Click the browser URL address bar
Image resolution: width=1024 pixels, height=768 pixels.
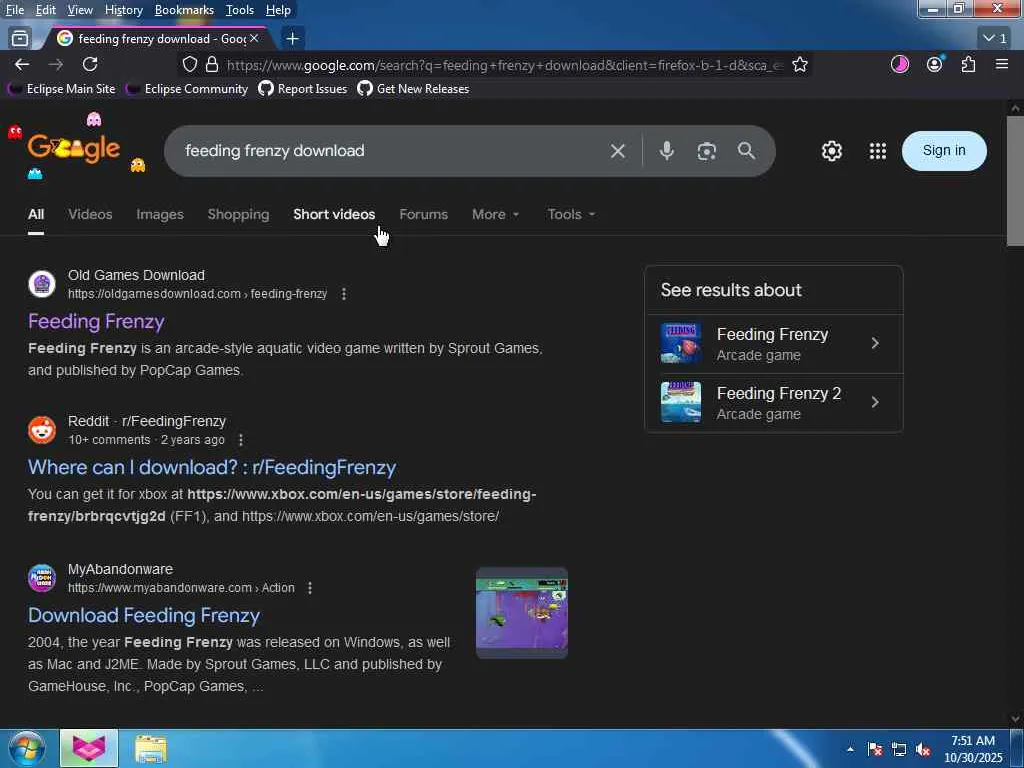pyautogui.click(x=505, y=65)
